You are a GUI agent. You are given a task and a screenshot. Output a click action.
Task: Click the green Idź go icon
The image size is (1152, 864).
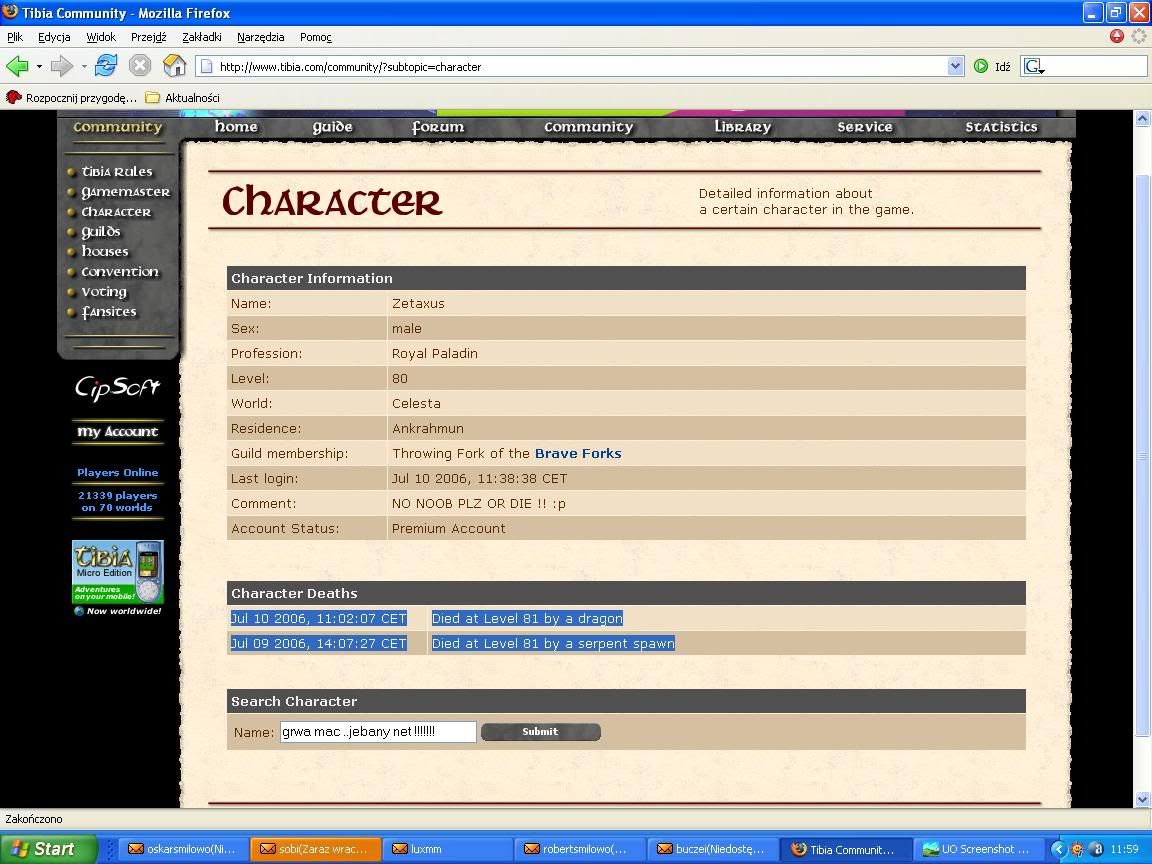click(x=981, y=66)
